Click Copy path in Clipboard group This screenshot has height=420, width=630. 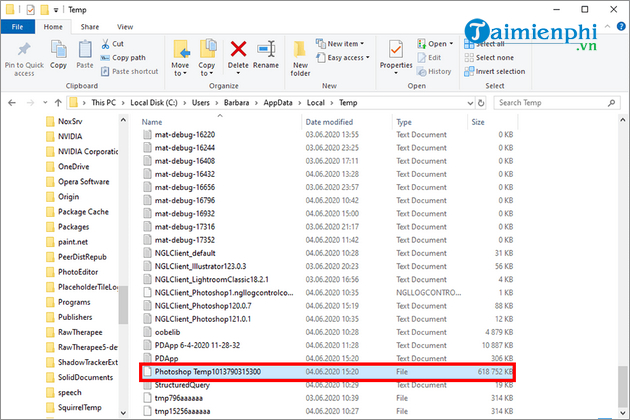click(x=123, y=57)
